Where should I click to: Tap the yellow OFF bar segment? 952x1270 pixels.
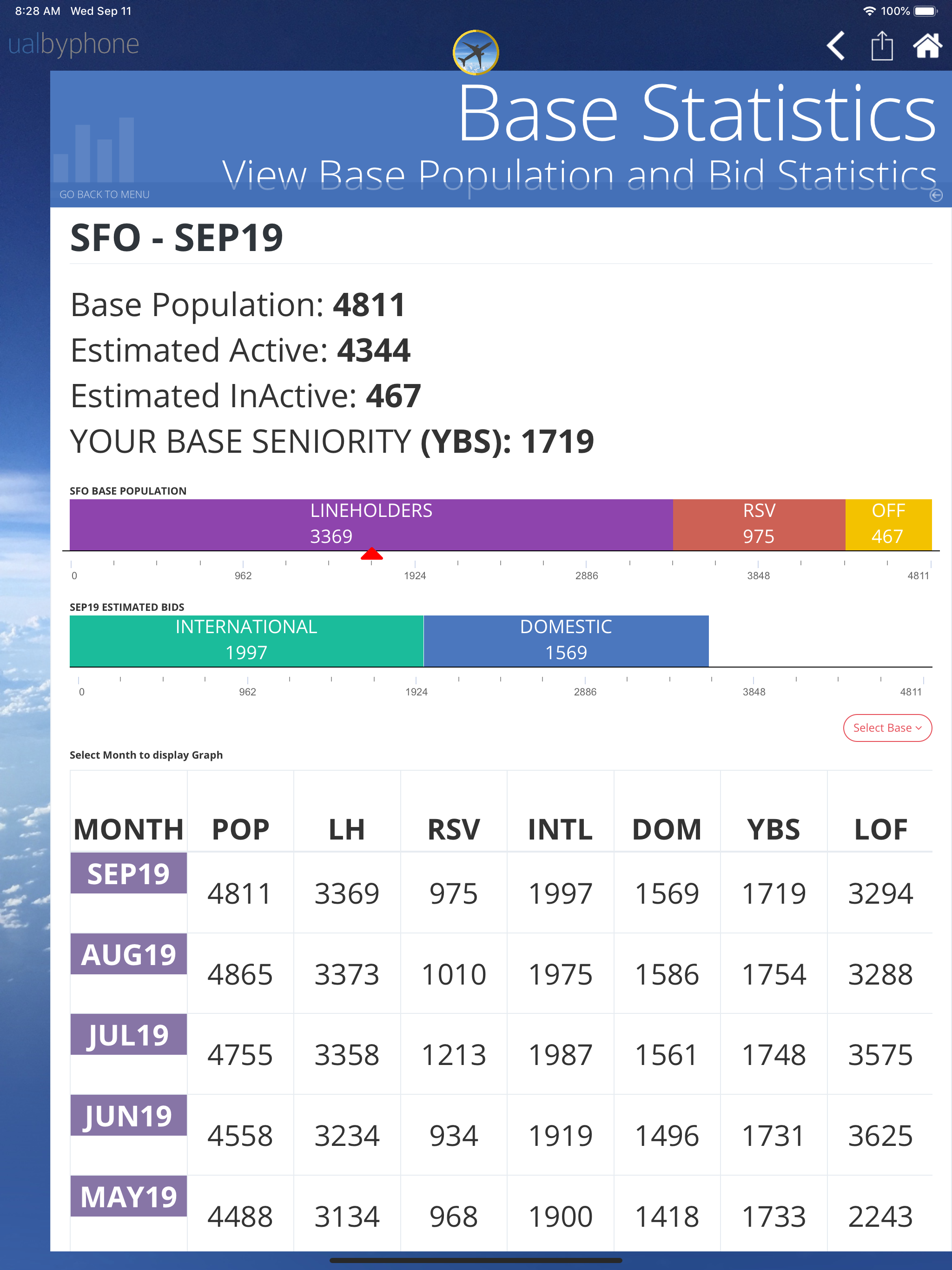(x=888, y=524)
